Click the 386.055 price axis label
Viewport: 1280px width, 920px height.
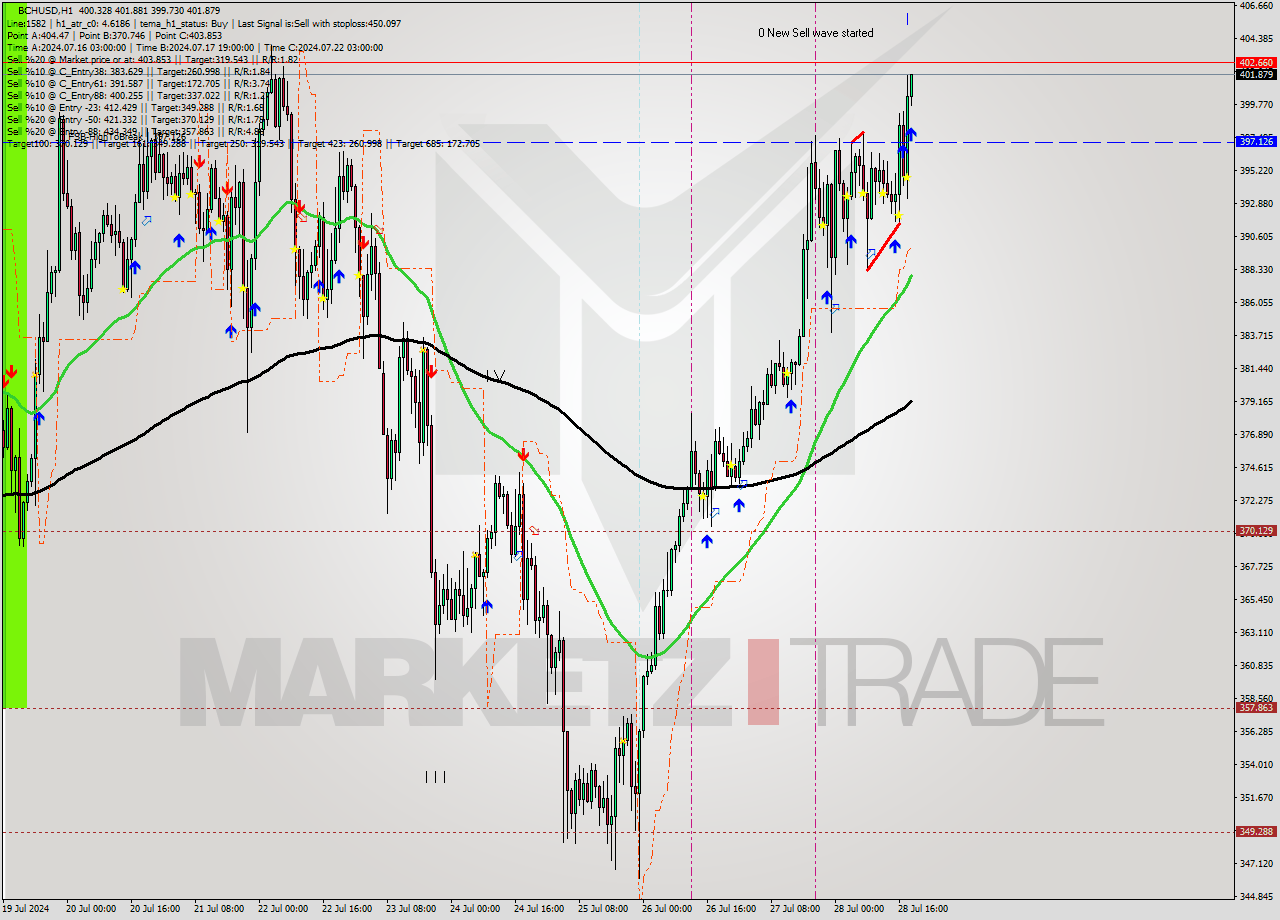coord(1256,303)
